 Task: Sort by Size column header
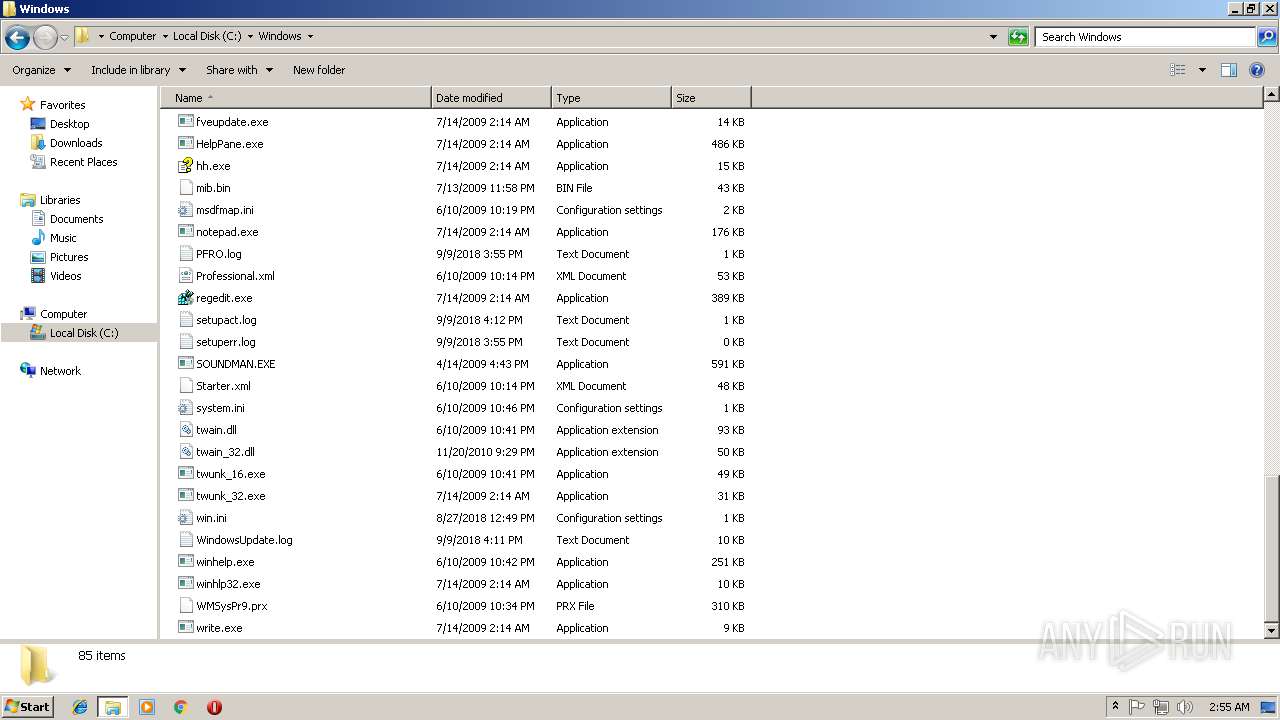711,98
